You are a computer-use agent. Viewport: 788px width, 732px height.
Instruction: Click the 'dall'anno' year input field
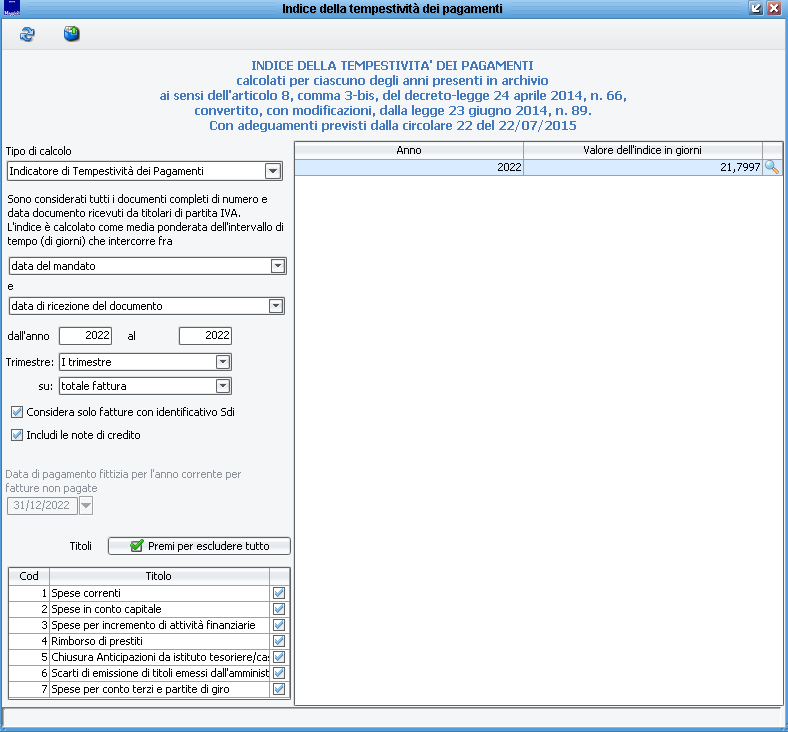(x=85, y=336)
